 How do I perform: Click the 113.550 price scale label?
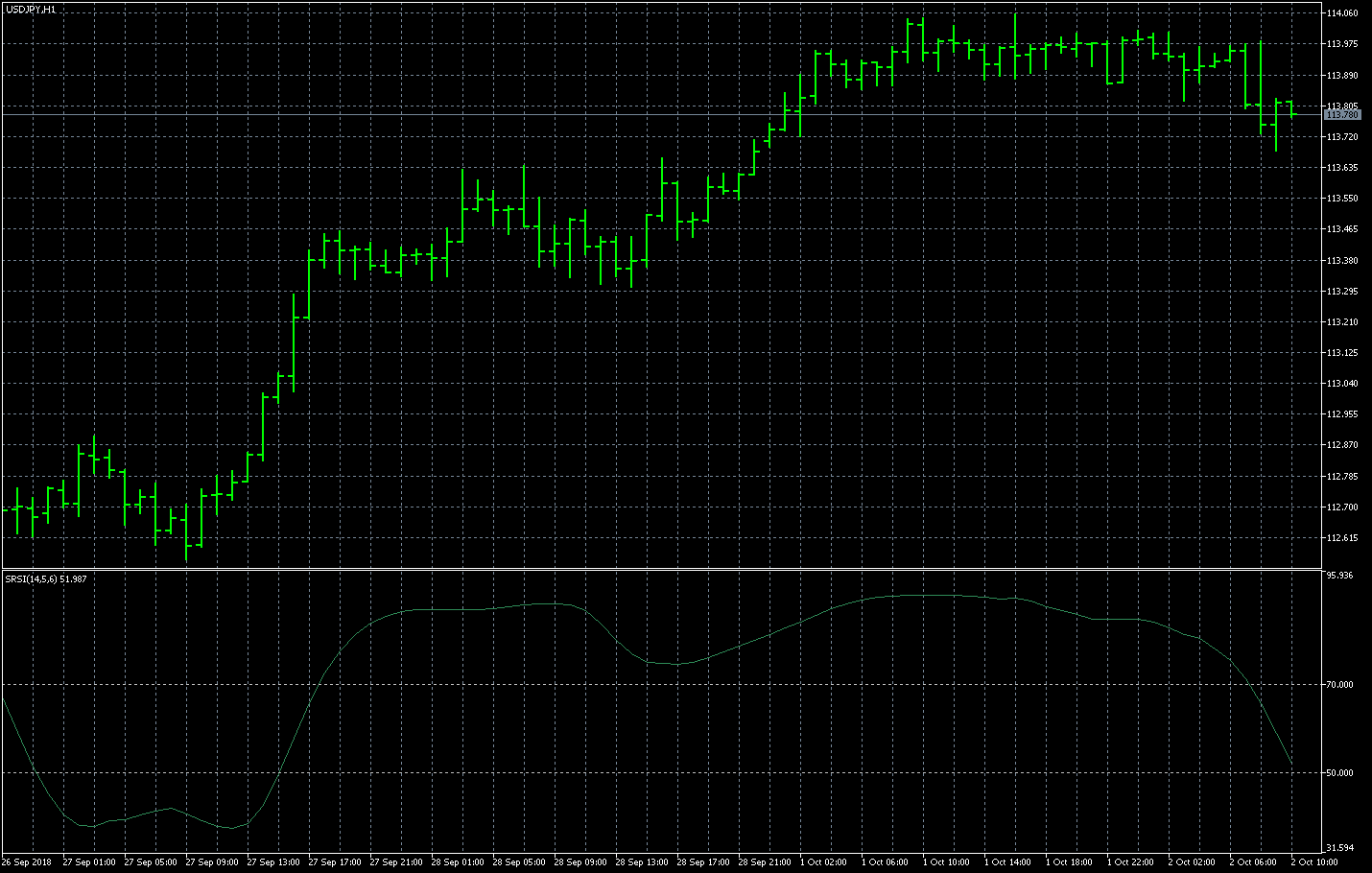1342,199
